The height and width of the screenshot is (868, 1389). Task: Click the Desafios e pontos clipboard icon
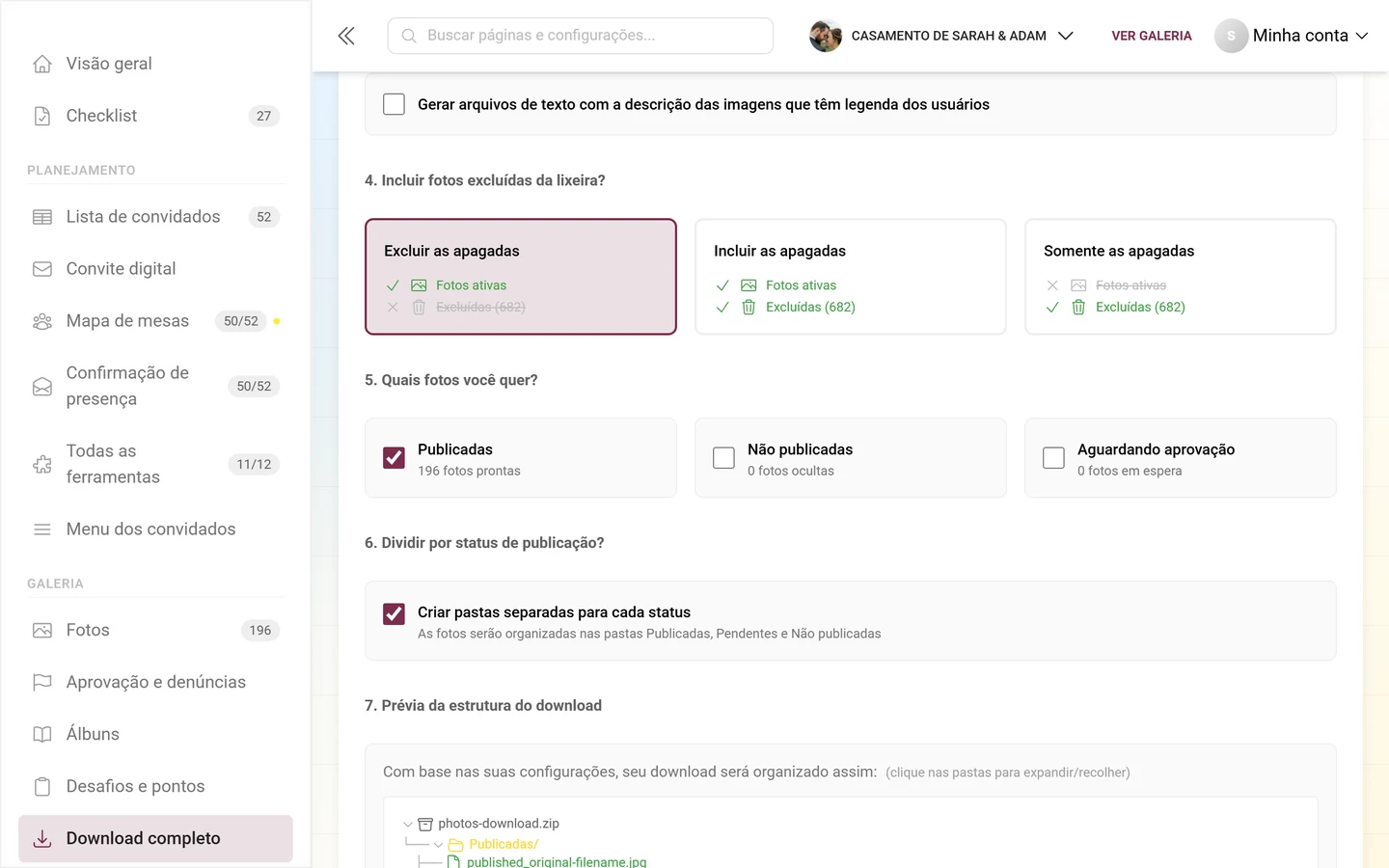(x=42, y=787)
